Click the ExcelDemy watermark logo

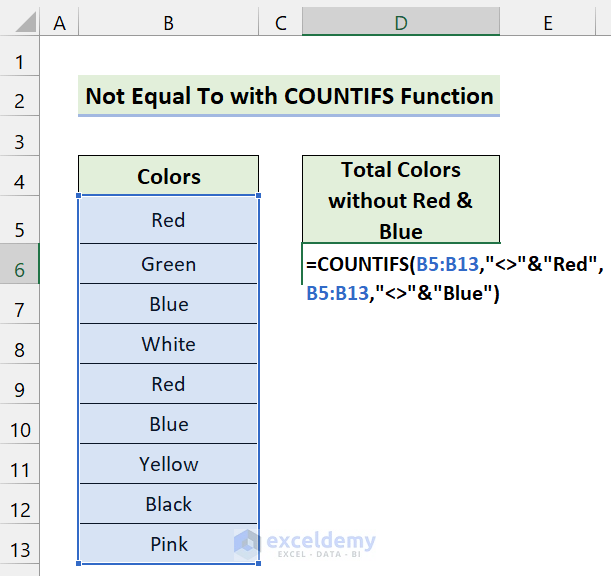[x=249, y=543]
